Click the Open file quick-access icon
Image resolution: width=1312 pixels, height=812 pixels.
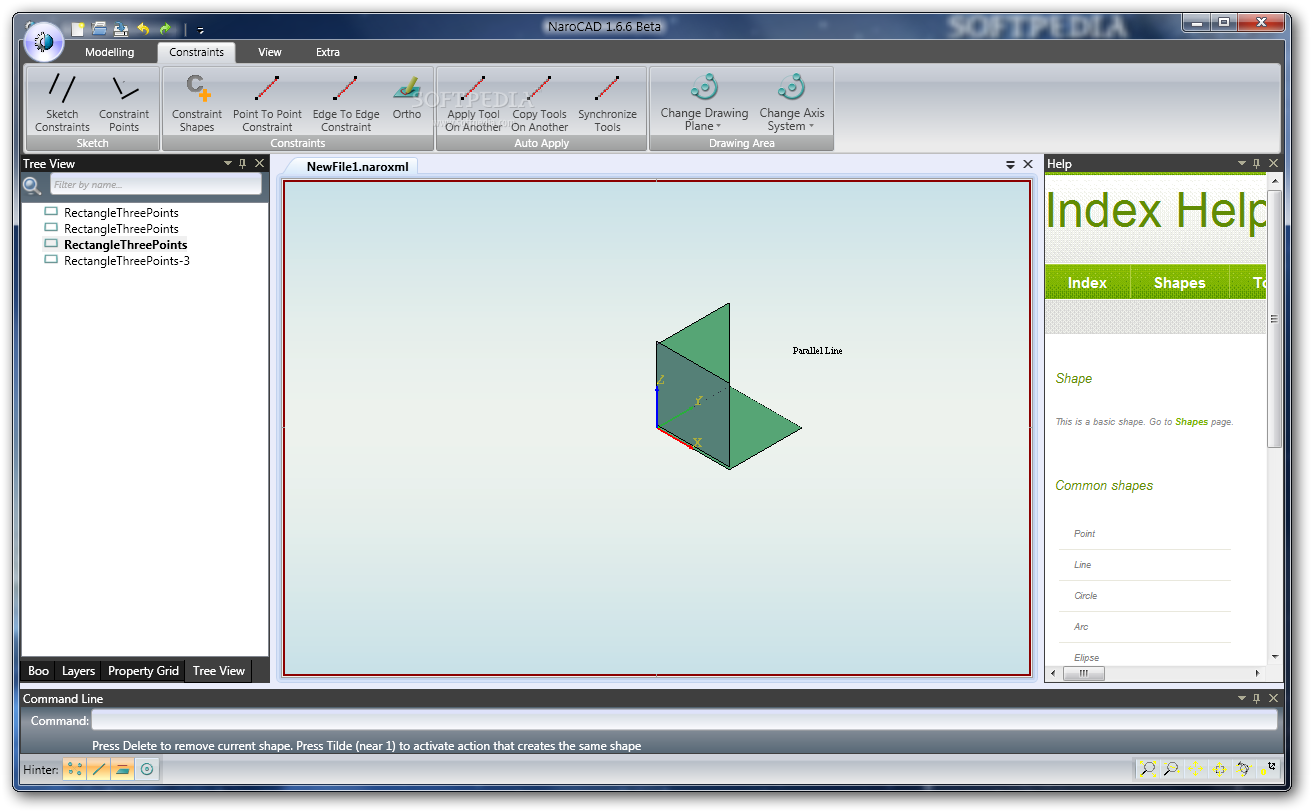tap(99, 29)
